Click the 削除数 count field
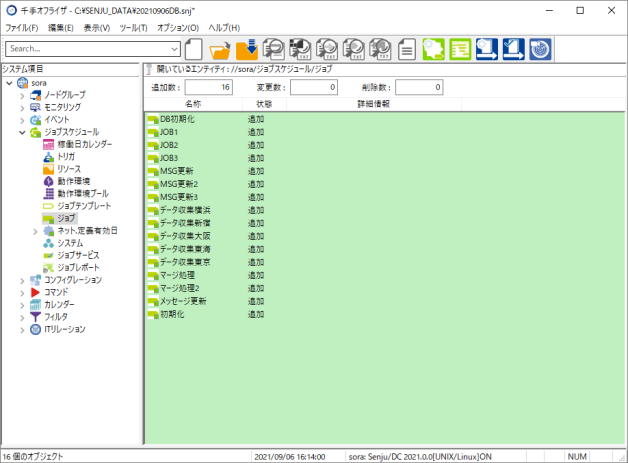 click(x=419, y=87)
